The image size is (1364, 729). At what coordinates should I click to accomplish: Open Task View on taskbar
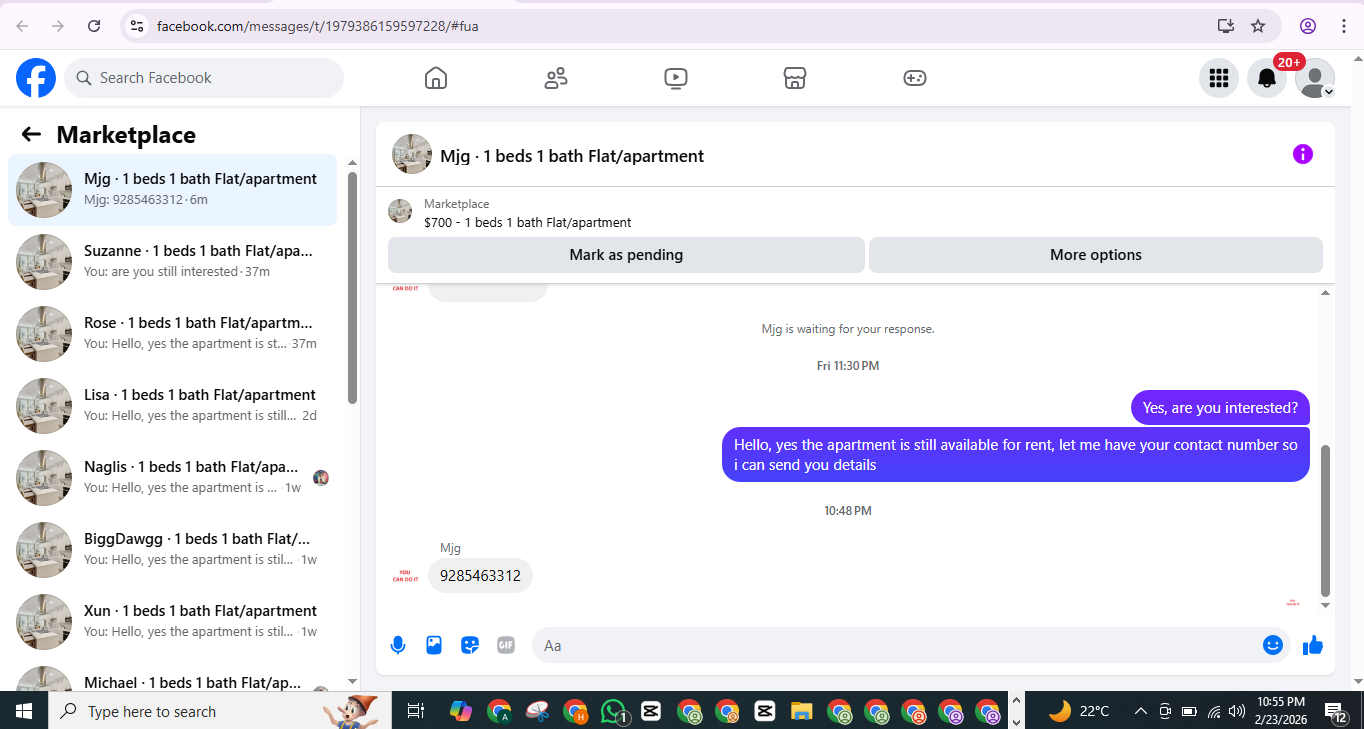[416, 711]
